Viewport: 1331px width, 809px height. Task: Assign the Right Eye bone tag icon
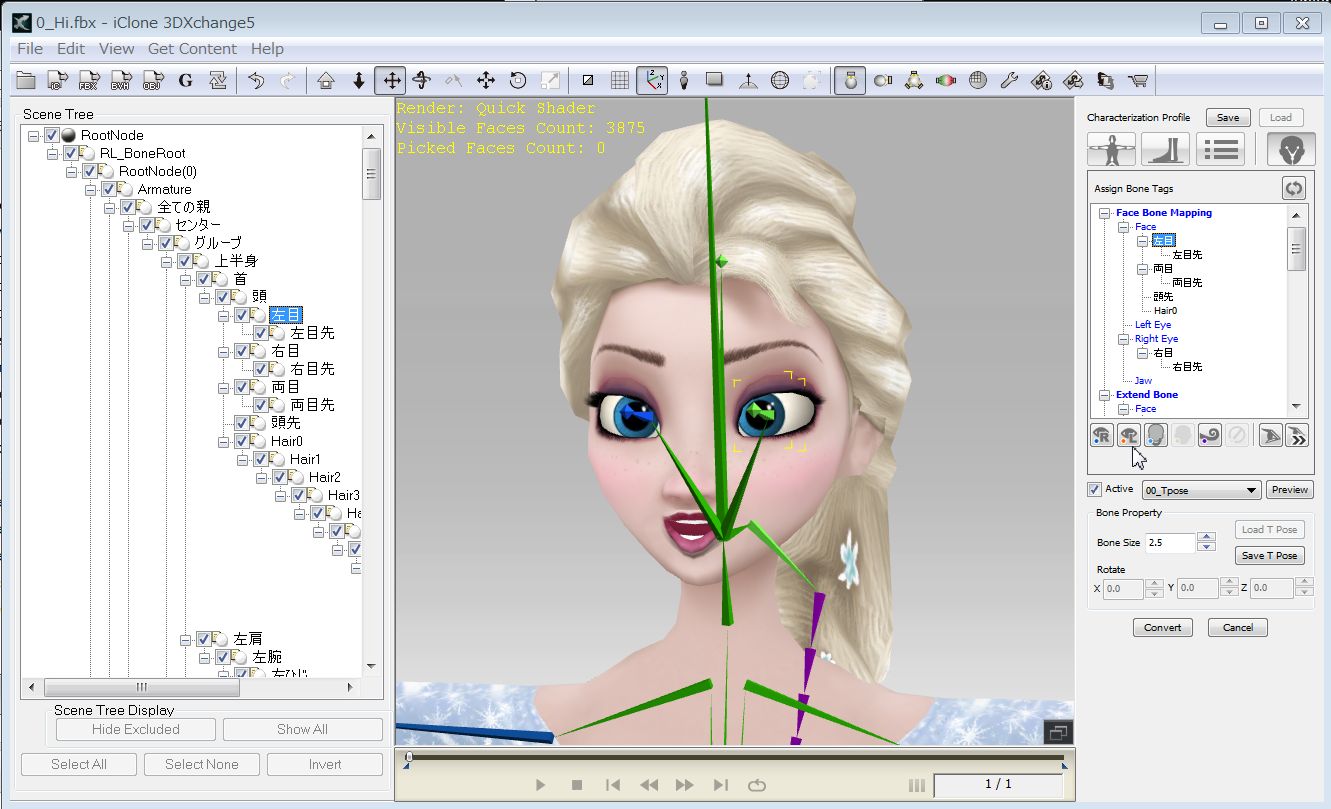tap(1101, 435)
